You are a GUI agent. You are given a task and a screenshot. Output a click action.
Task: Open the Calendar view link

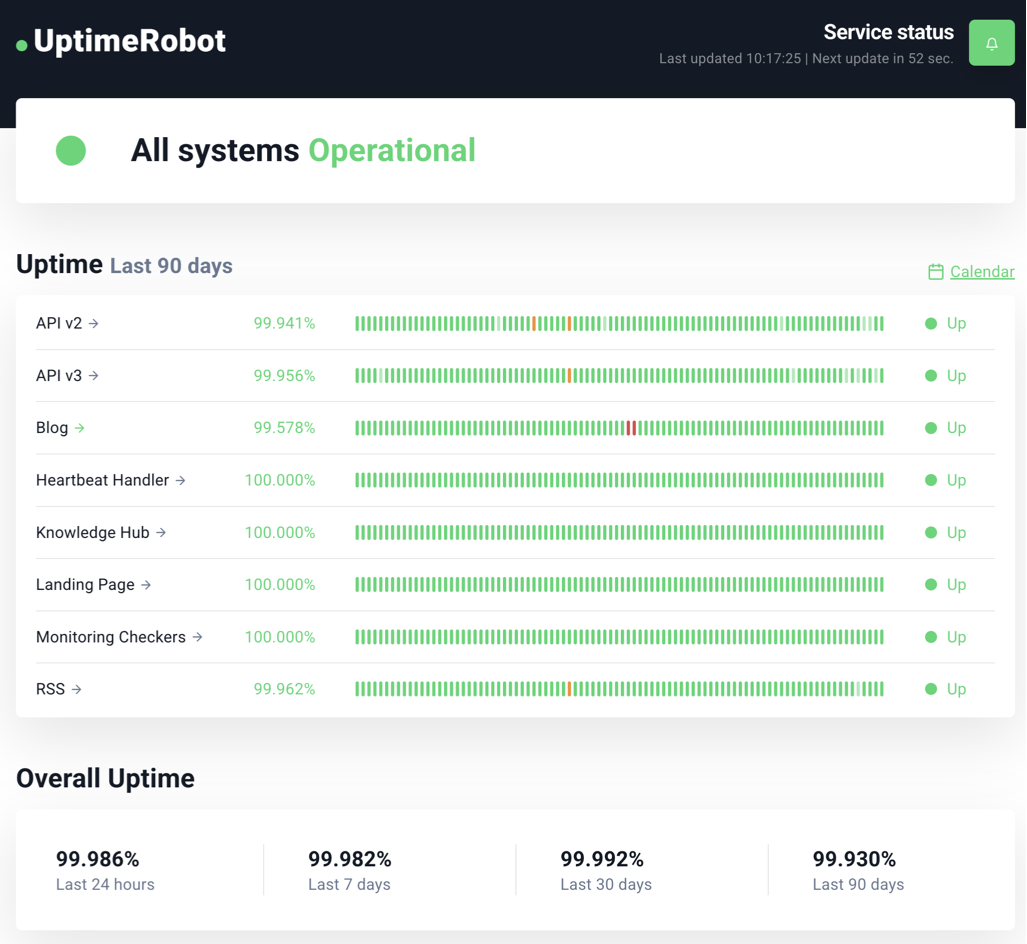click(x=982, y=272)
